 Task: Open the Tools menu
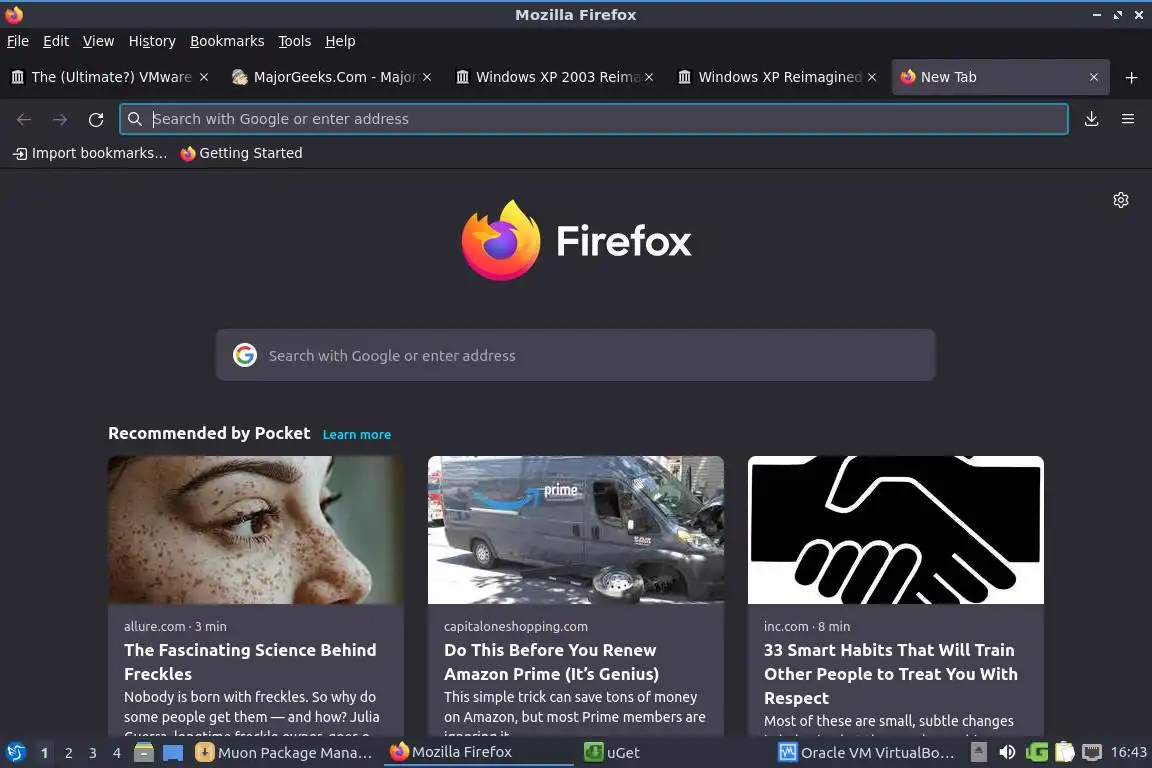click(295, 41)
